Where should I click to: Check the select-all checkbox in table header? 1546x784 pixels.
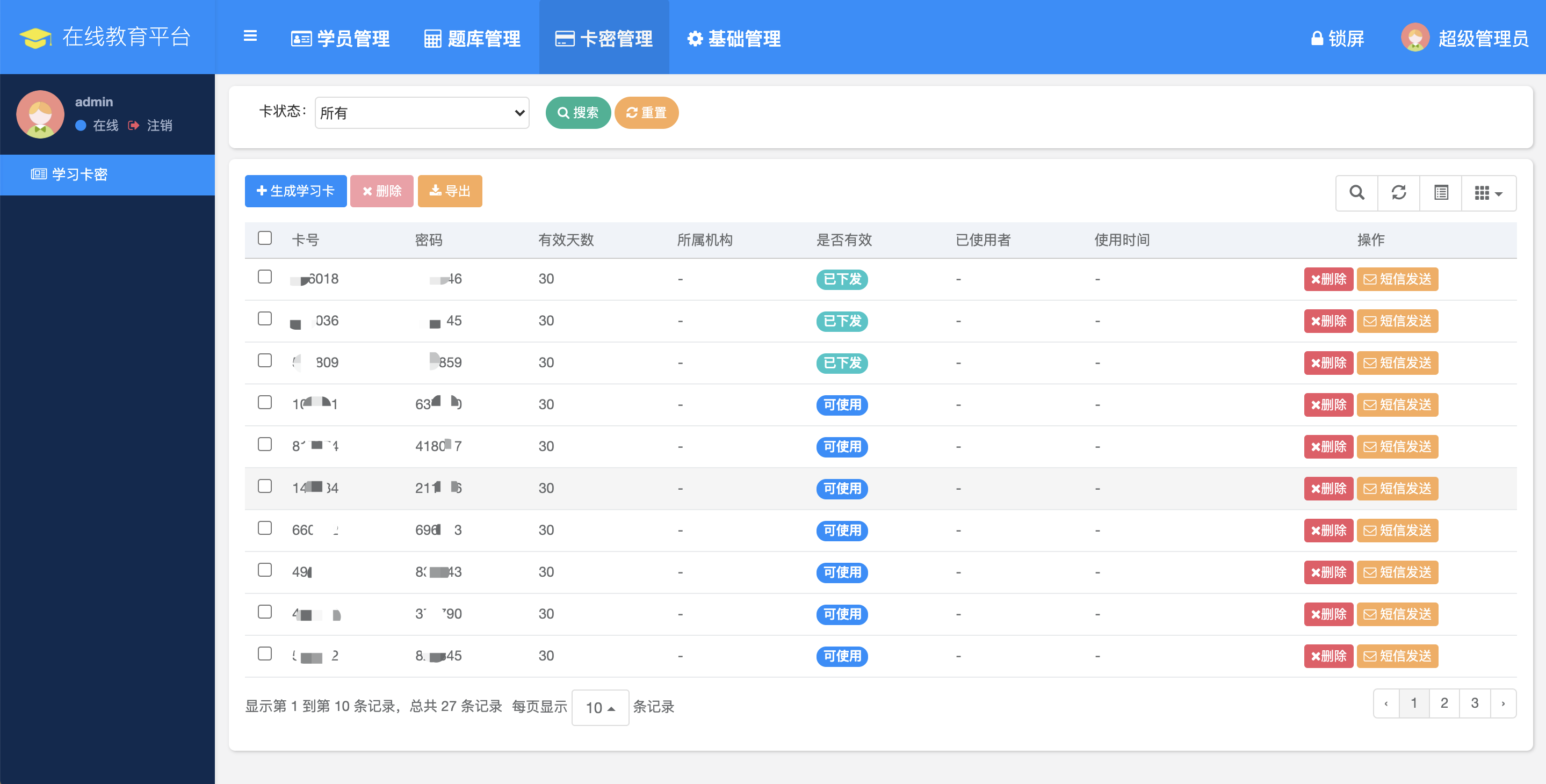point(265,238)
